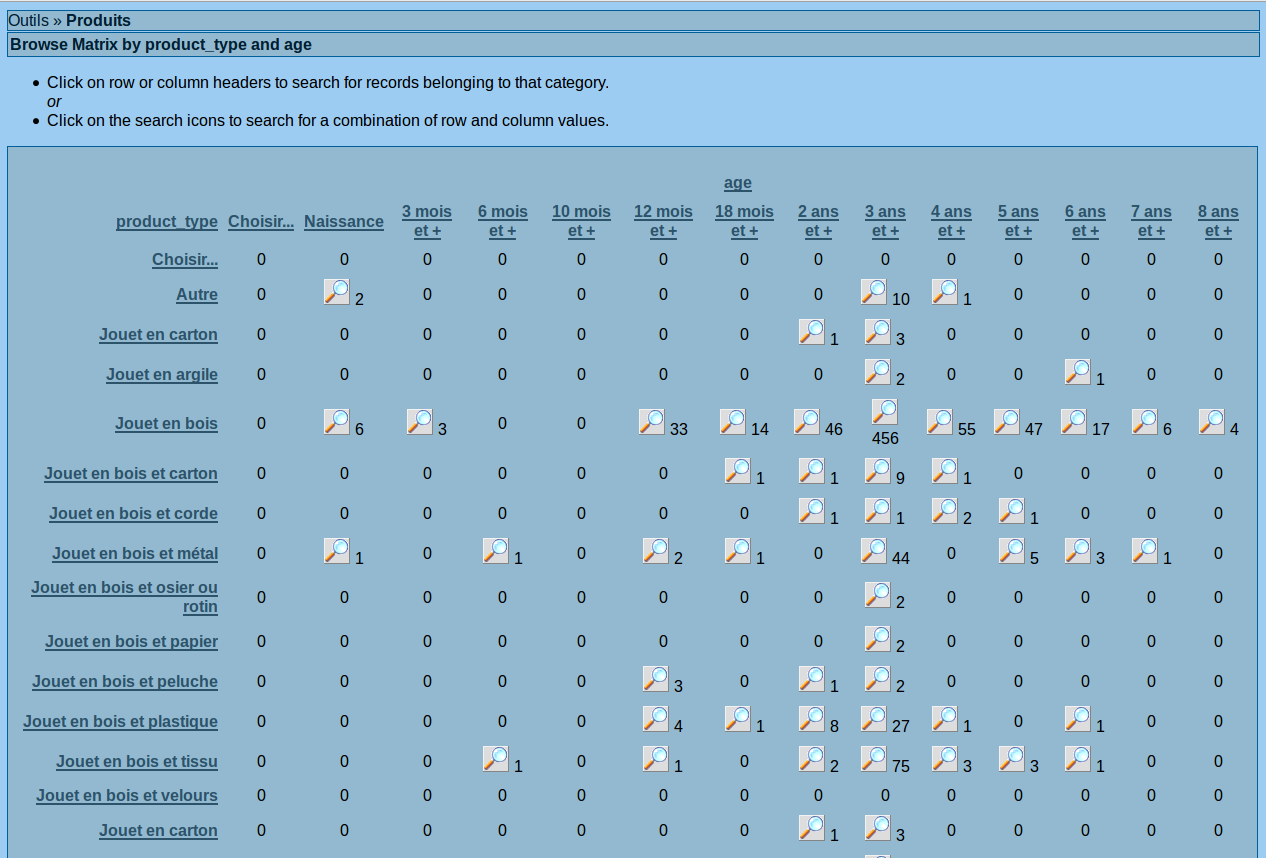This screenshot has width=1266, height=858.
Task: Click search icon for Autre at Naissance
Action: click(x=336, y=292)
